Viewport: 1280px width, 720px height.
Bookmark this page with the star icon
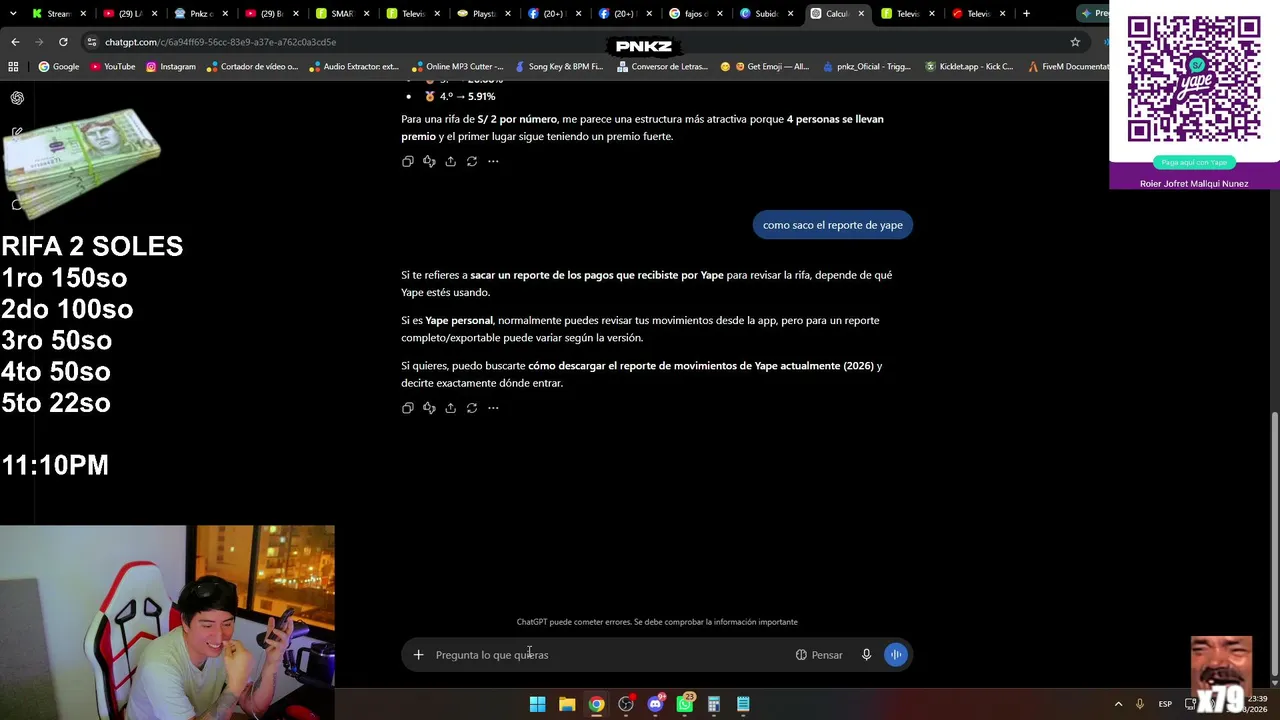tap(1075, 42)
